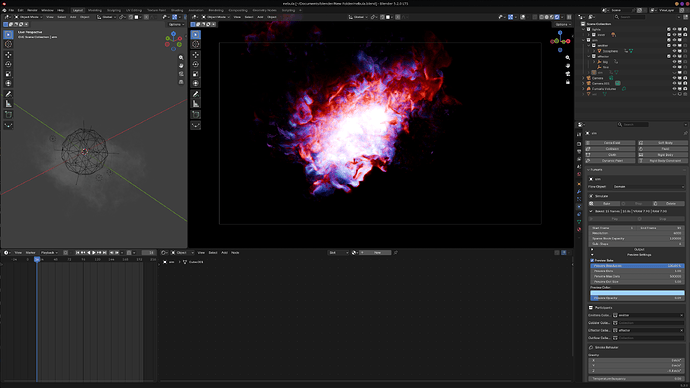Click the Temperature Buoyancy slider
Screen dimensions: 690x388
(x=636, y=379)
